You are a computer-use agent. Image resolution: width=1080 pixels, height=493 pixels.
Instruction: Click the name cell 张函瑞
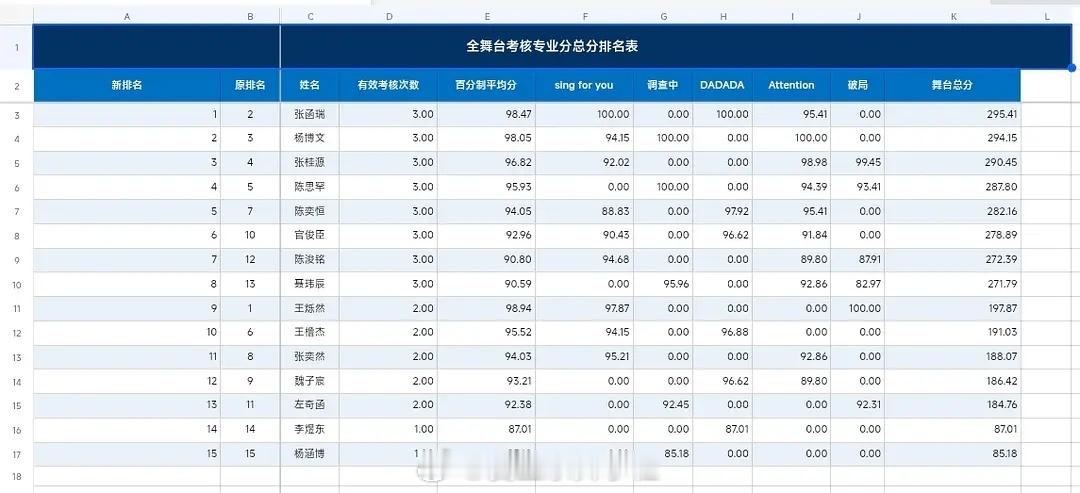310,114
